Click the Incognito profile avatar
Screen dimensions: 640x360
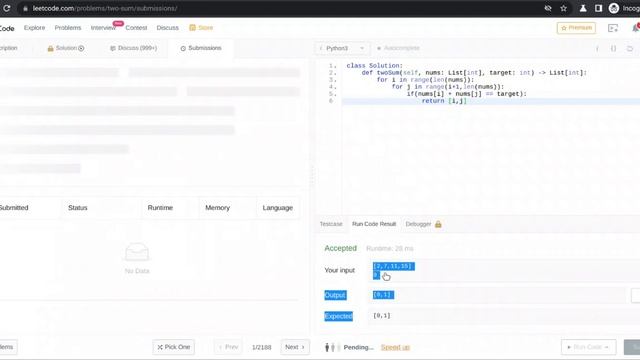coord(613,8)
